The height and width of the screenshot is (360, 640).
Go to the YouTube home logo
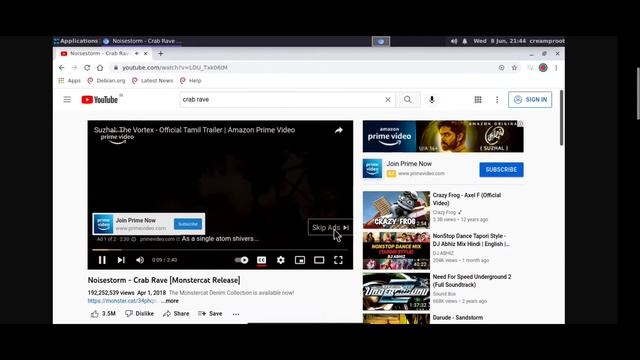pyautogui.click(x=100, y=100)
